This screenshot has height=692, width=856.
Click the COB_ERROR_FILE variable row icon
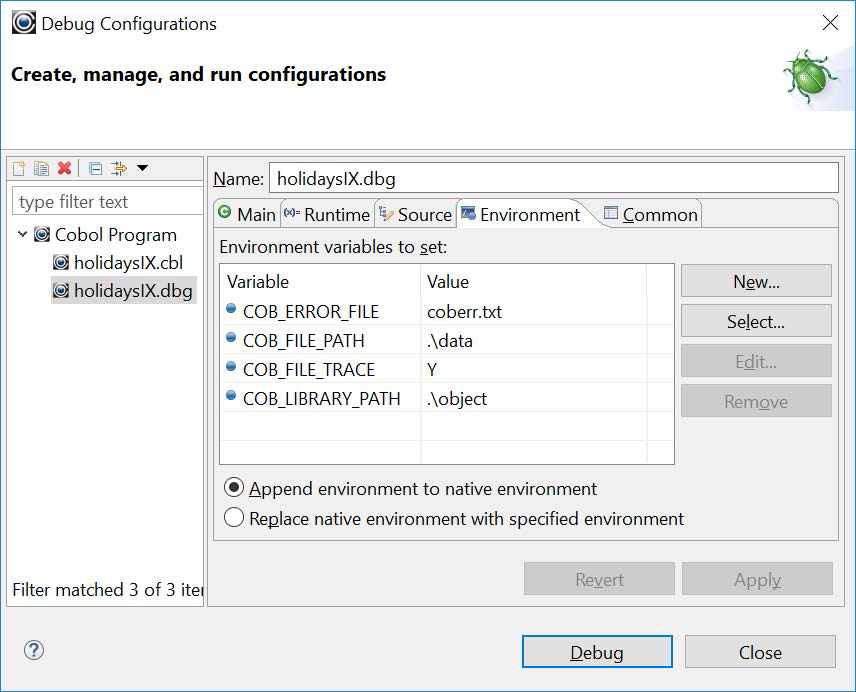click(x=232, y=311)
